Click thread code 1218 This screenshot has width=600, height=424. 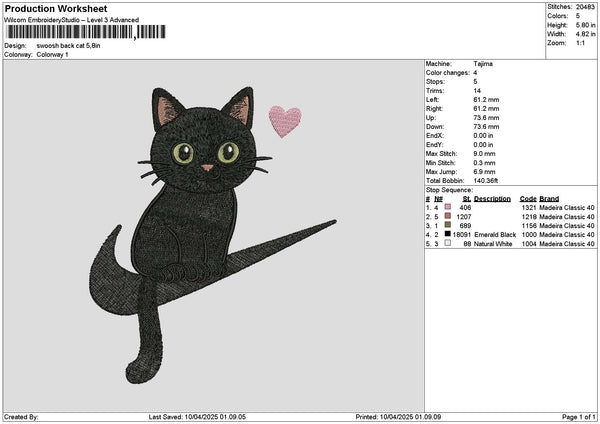529,217
